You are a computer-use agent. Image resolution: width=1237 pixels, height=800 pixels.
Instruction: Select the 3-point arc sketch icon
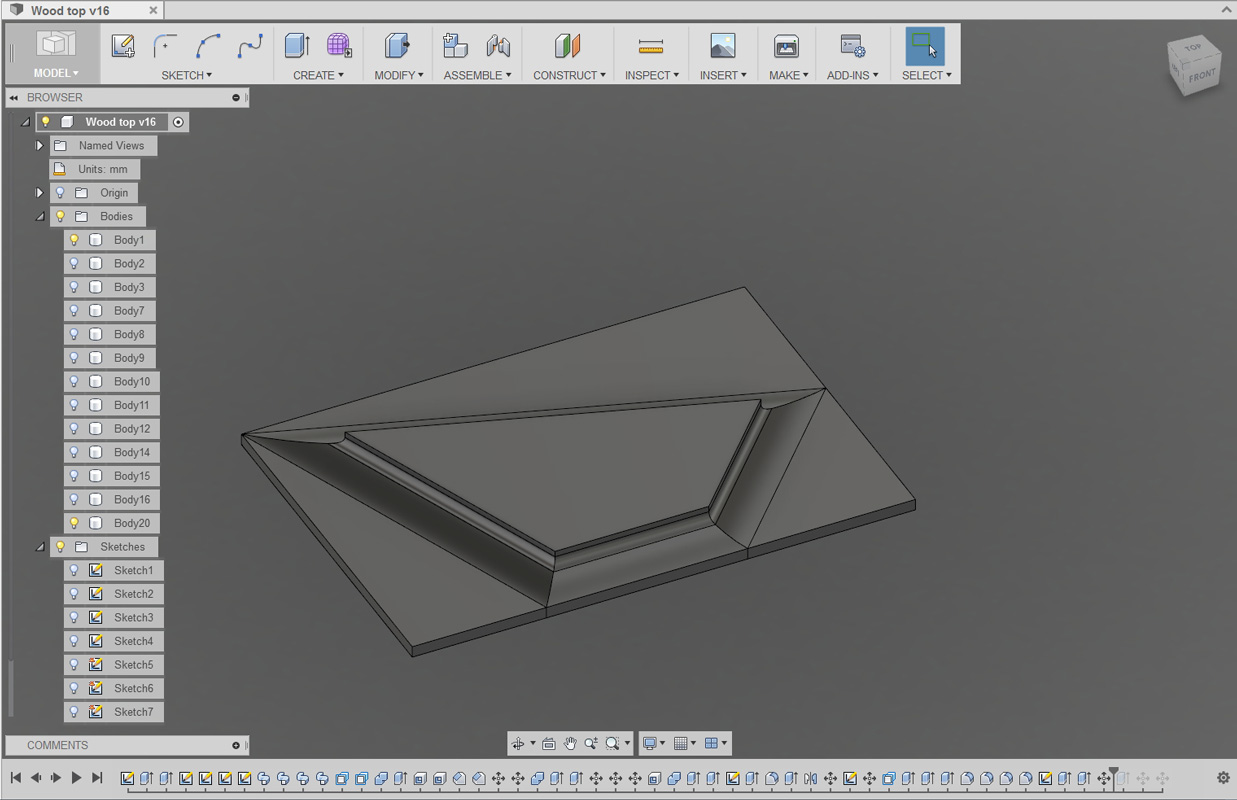click(x=208, y=46)
